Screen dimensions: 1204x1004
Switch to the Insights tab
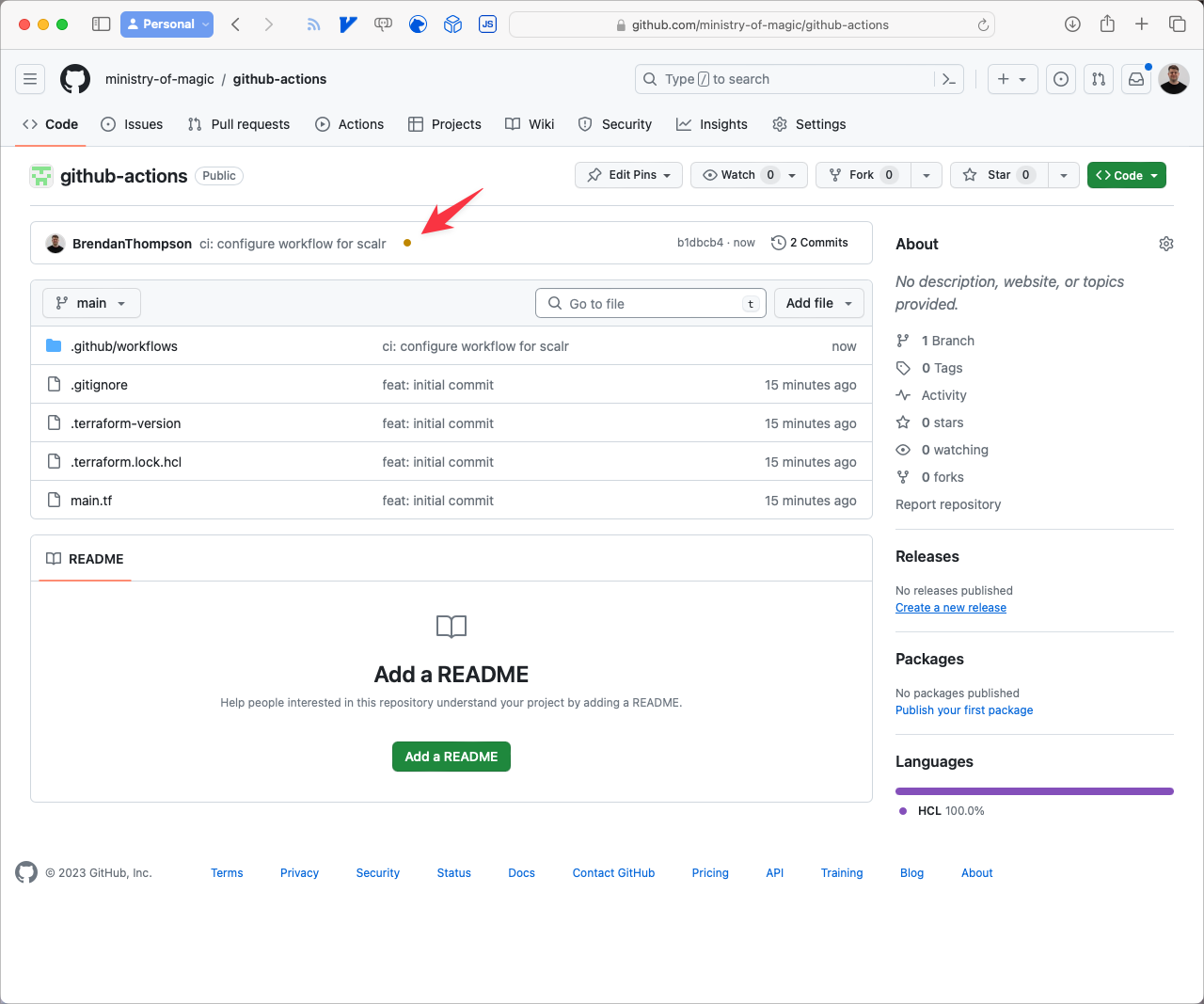pos(712,124)
